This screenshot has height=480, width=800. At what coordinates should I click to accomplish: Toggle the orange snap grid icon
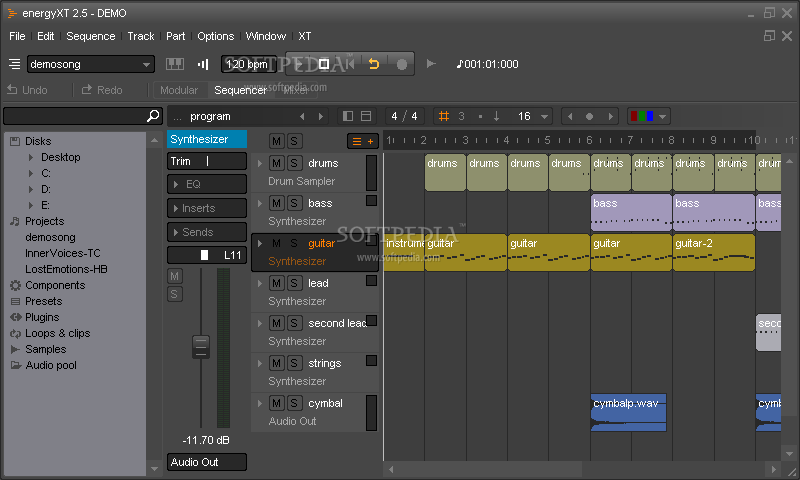click(444, 116)
